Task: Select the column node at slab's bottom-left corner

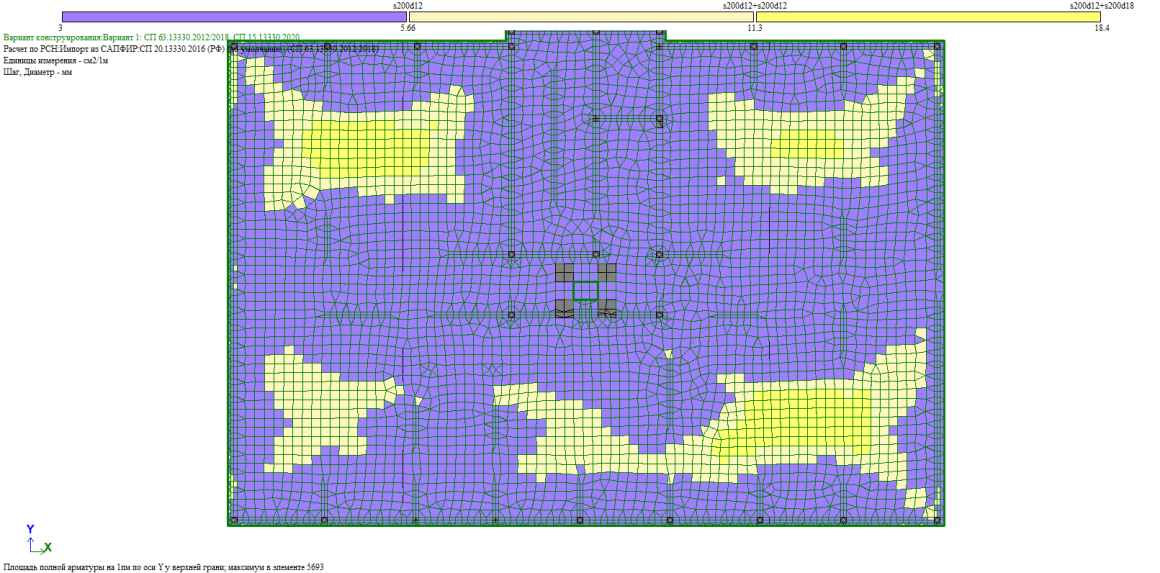Action: tap(234, 520)
